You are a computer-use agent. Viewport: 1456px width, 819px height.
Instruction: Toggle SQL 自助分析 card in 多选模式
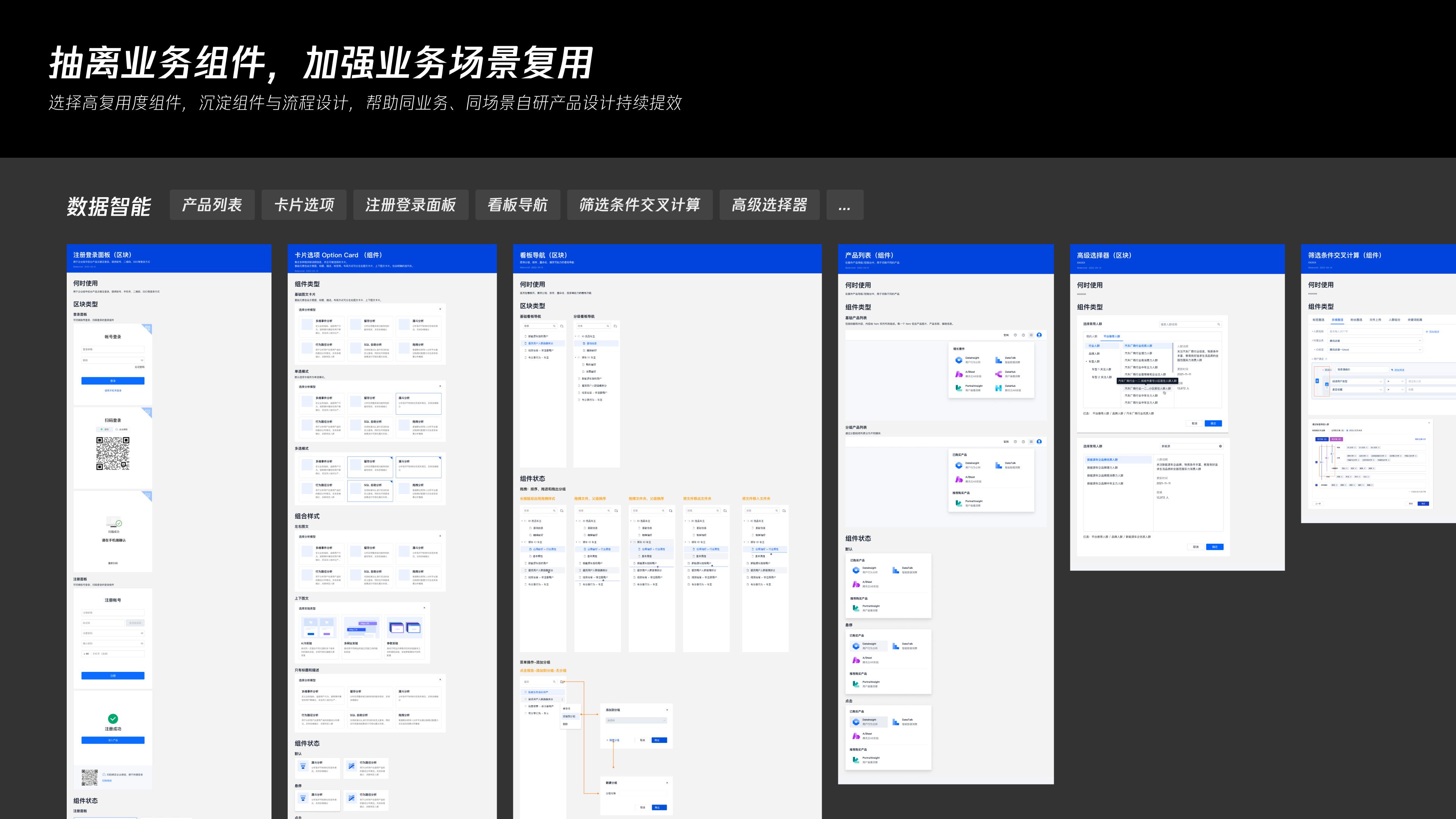(x=370, y=491)
